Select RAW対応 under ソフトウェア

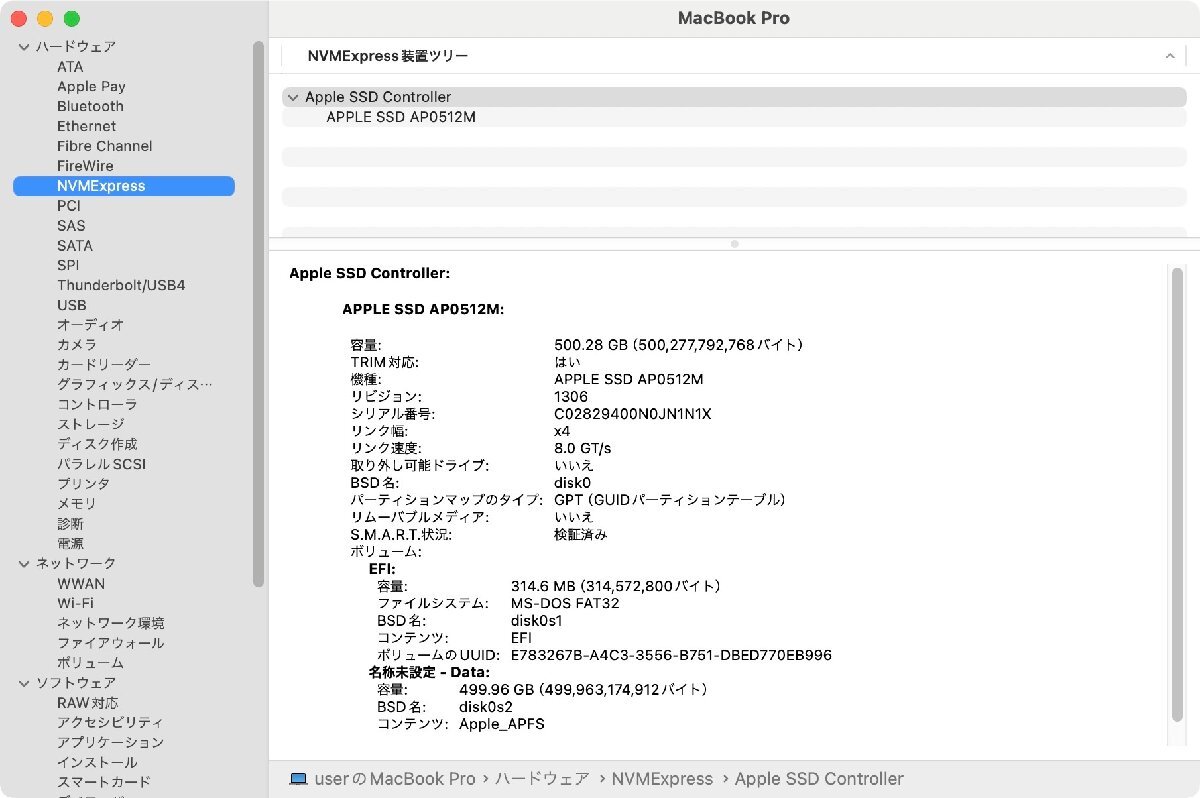coord(87,702)
